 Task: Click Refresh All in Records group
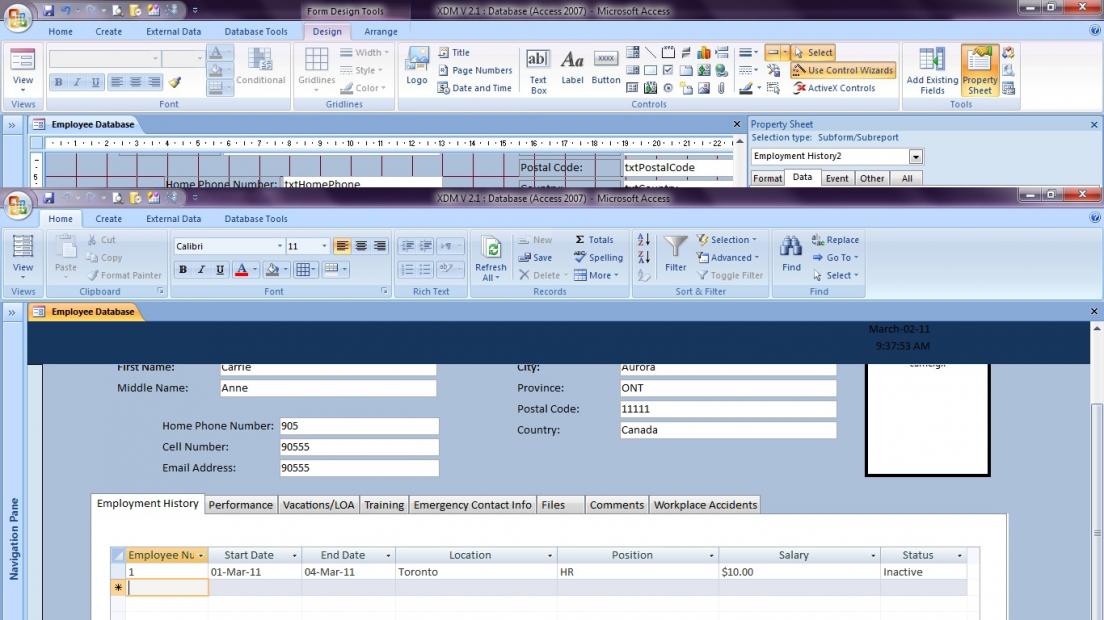[491, 258]
